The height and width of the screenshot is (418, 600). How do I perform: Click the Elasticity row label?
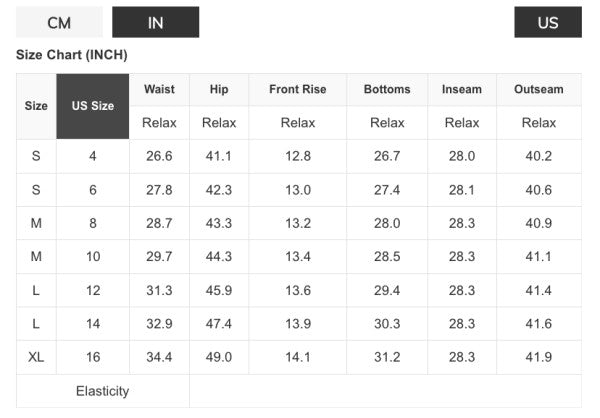(102, 391)
